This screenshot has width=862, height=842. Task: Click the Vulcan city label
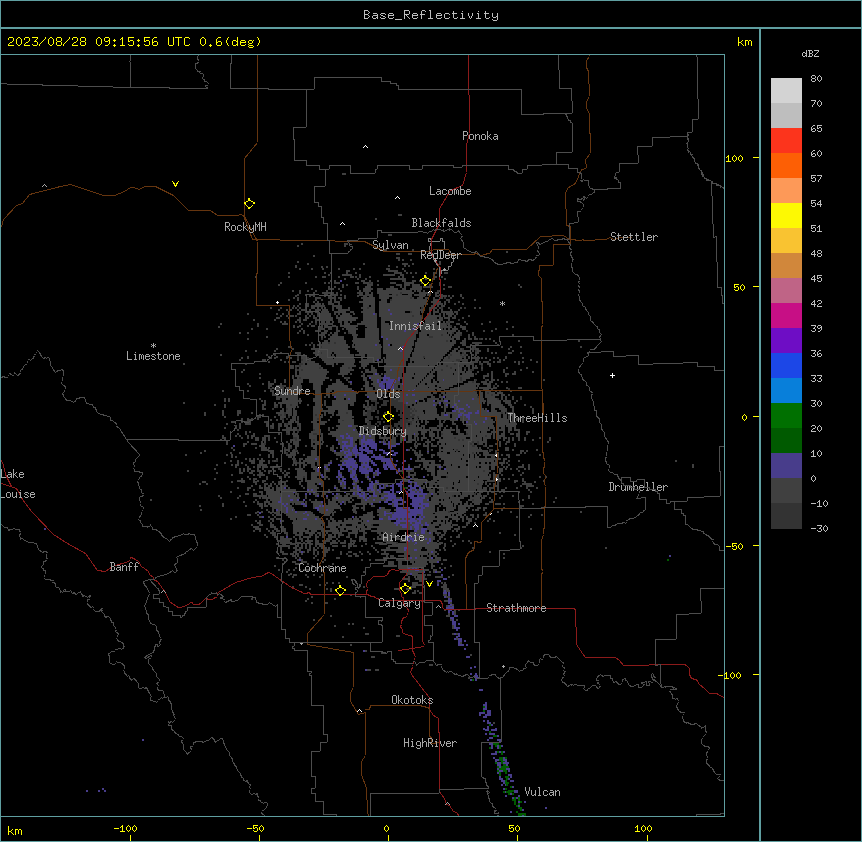(542, 792)
